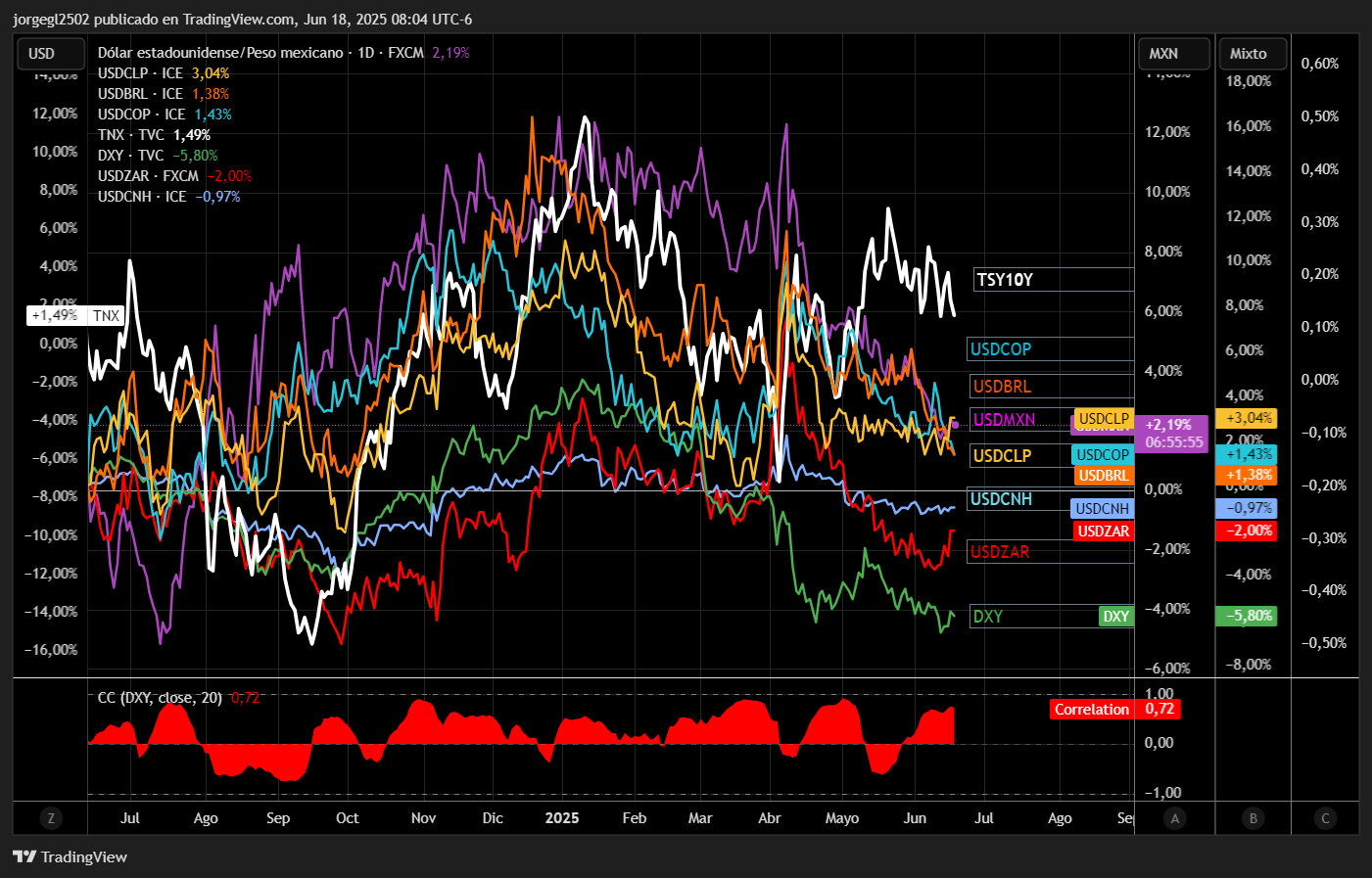Click the Oct label on time axis
Screen dimensions: 1372x878
pos(348,818)
